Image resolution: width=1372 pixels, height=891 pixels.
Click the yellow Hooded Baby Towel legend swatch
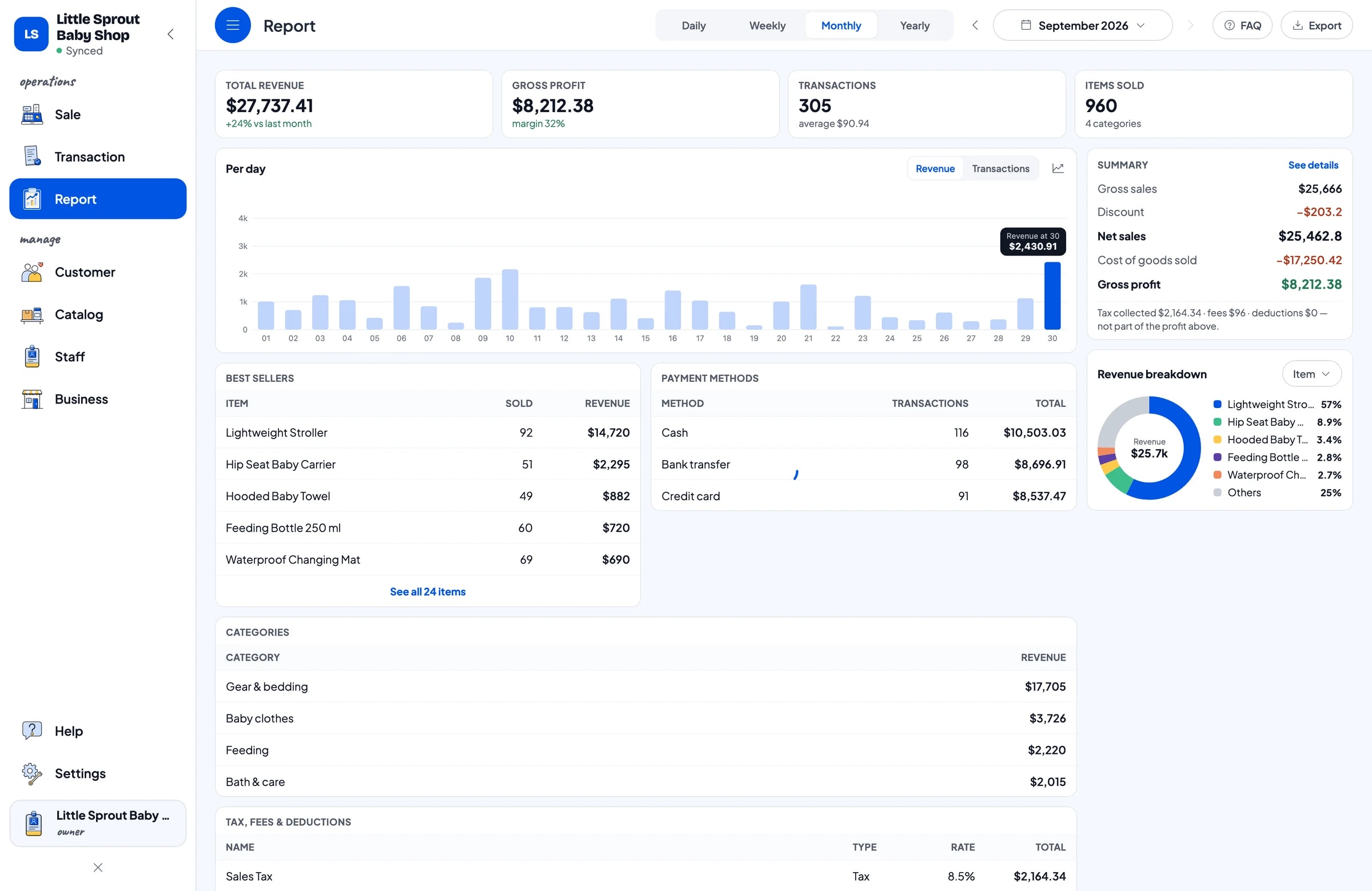[1217, 439]
